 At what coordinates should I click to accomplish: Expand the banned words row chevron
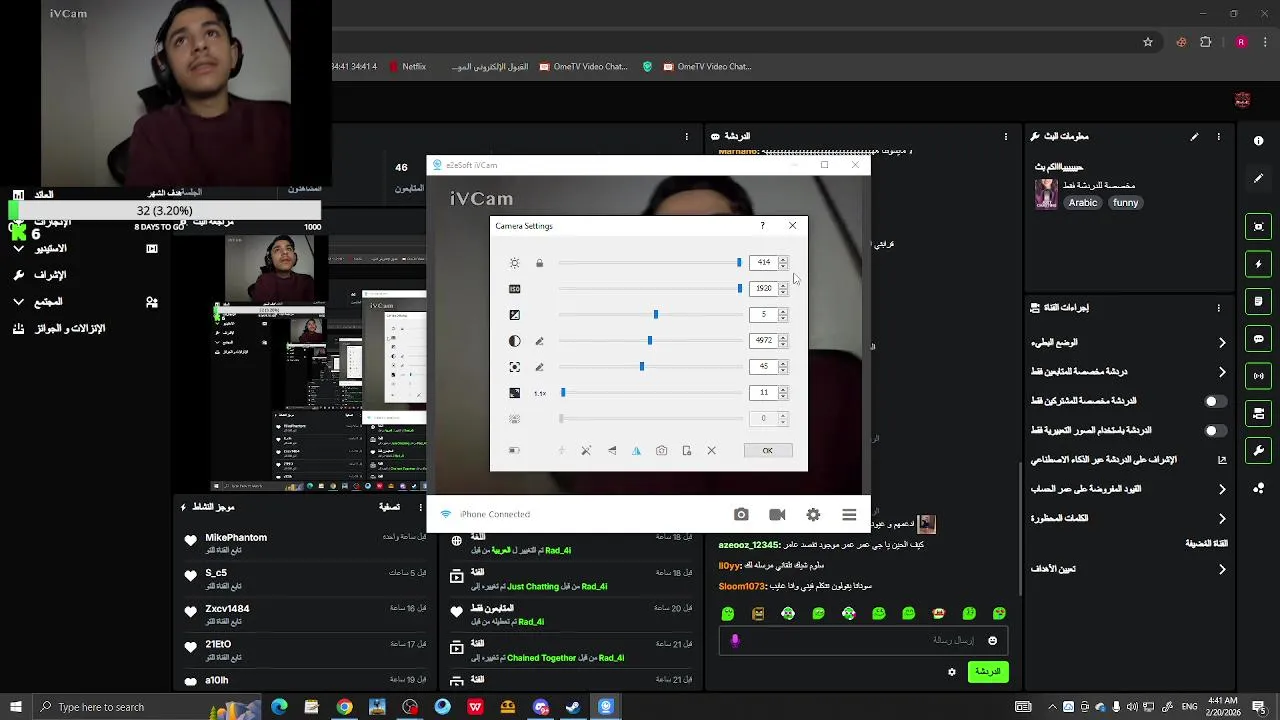click(1222, 518)
